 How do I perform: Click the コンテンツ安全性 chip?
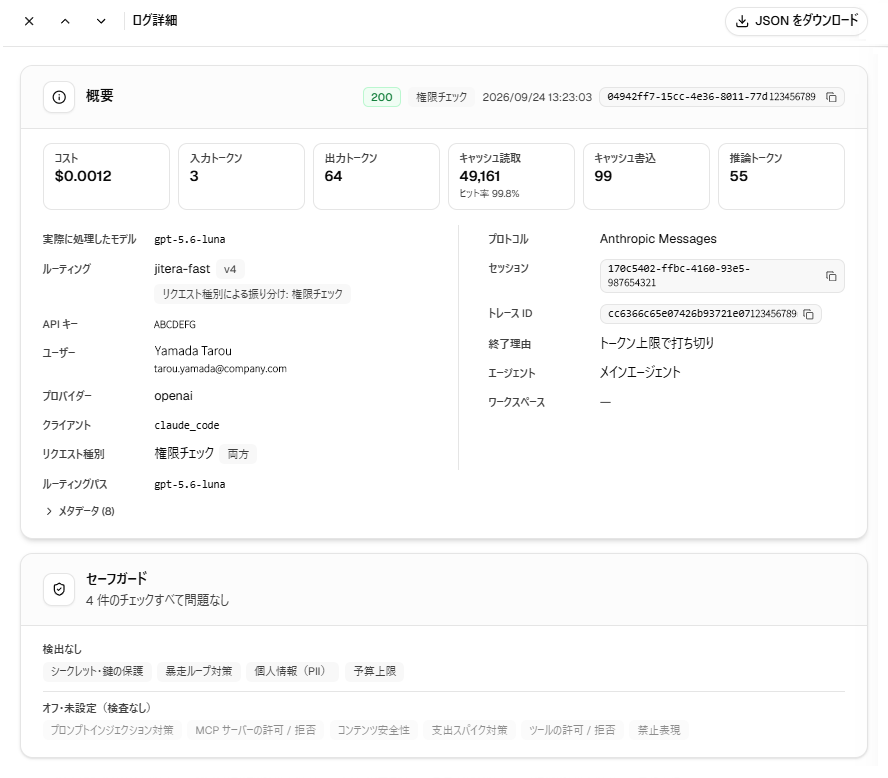point(374,730)
